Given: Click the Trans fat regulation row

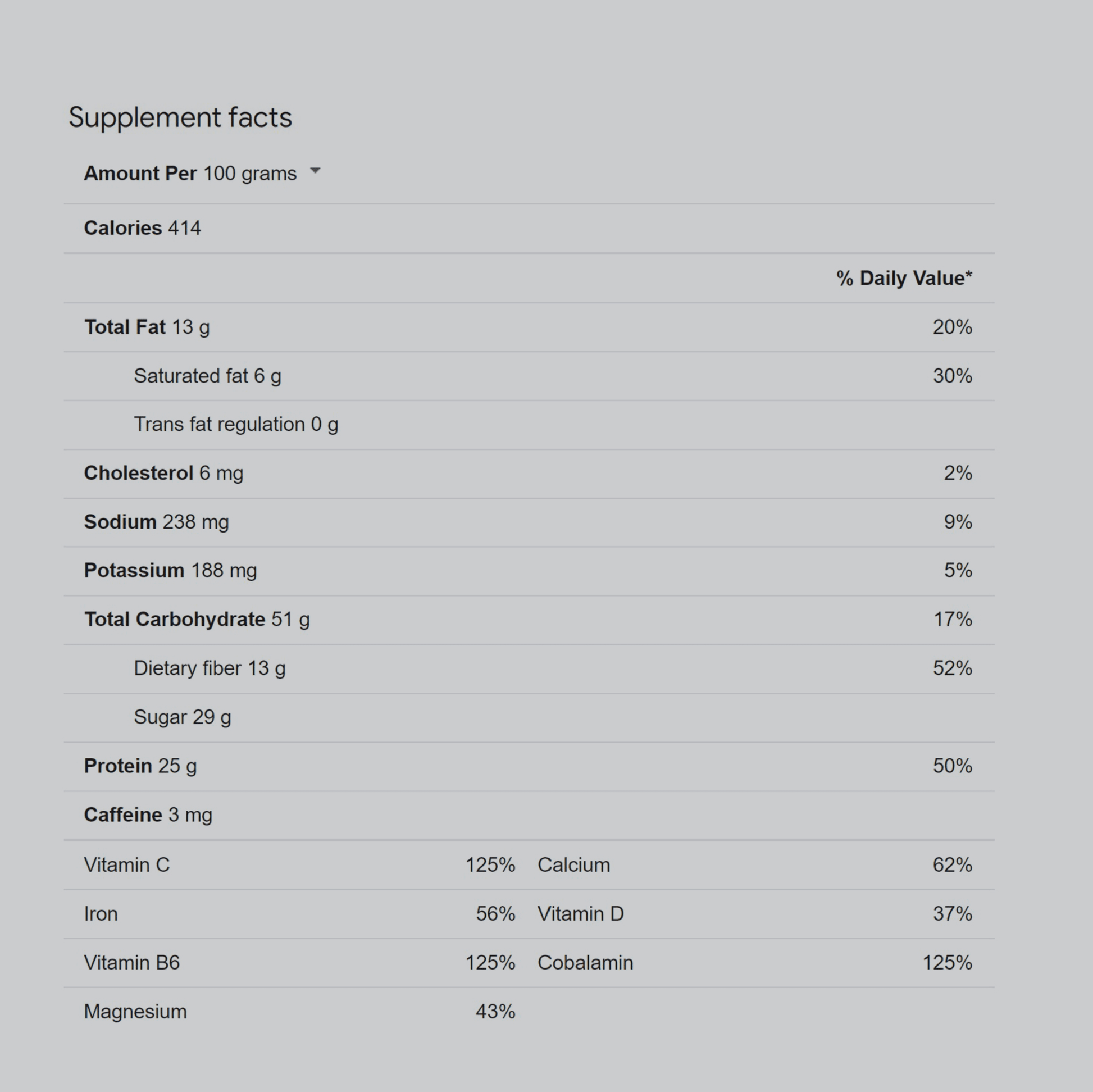Looking at the screenshot, I should [235, 424].
